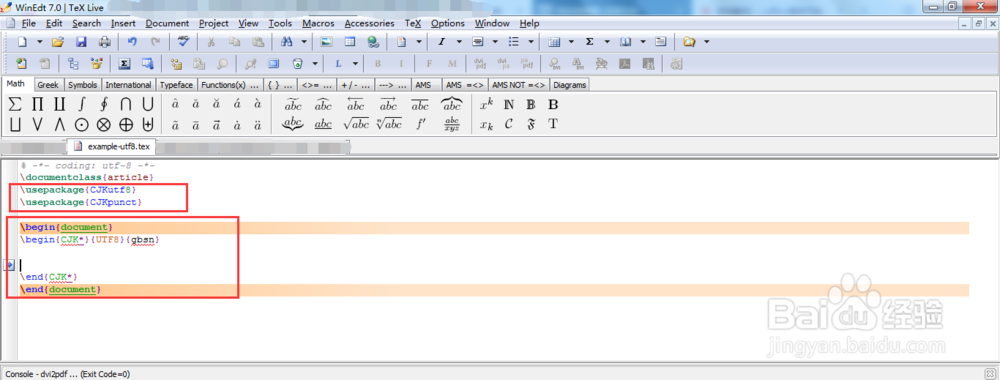Open the Options menu

pyautogui.click(x=448, y=24)
